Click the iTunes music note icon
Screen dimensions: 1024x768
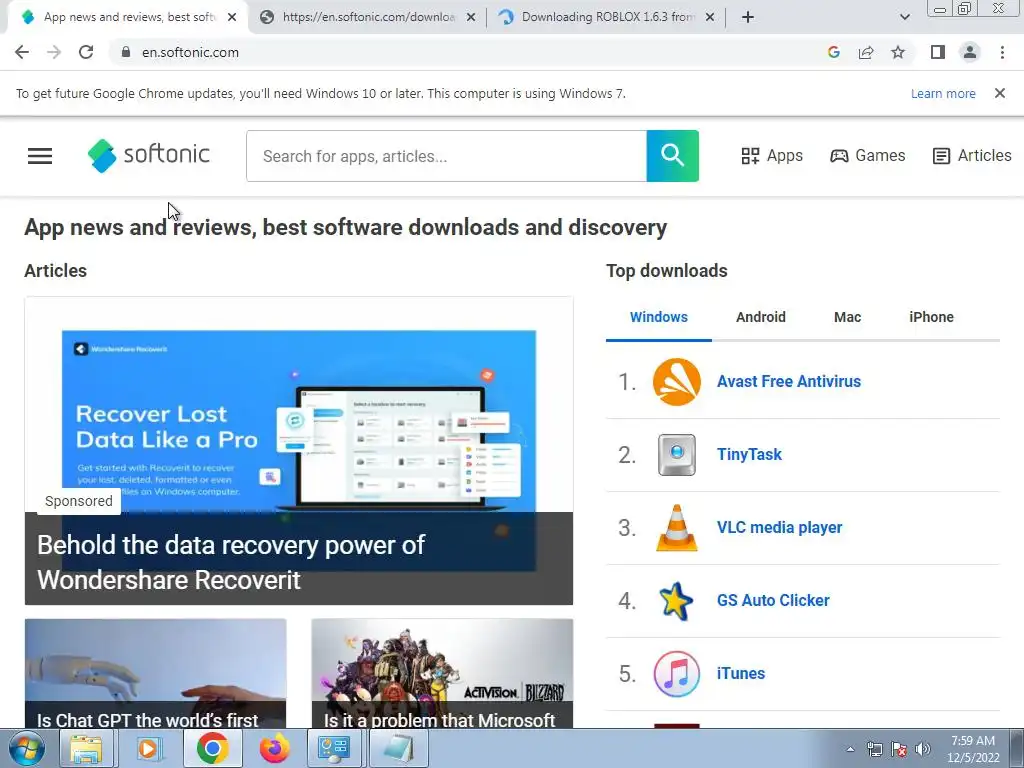pos(677,673)
